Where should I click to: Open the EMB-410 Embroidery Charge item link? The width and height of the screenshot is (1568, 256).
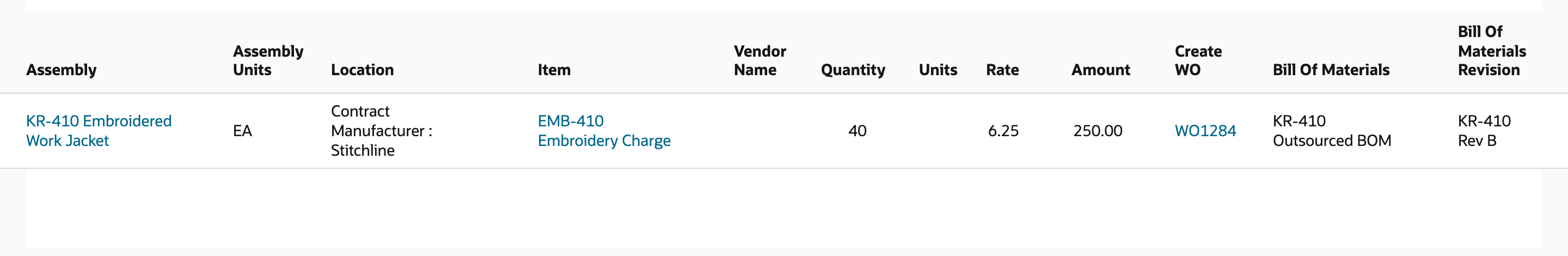[x=604, y=130]
